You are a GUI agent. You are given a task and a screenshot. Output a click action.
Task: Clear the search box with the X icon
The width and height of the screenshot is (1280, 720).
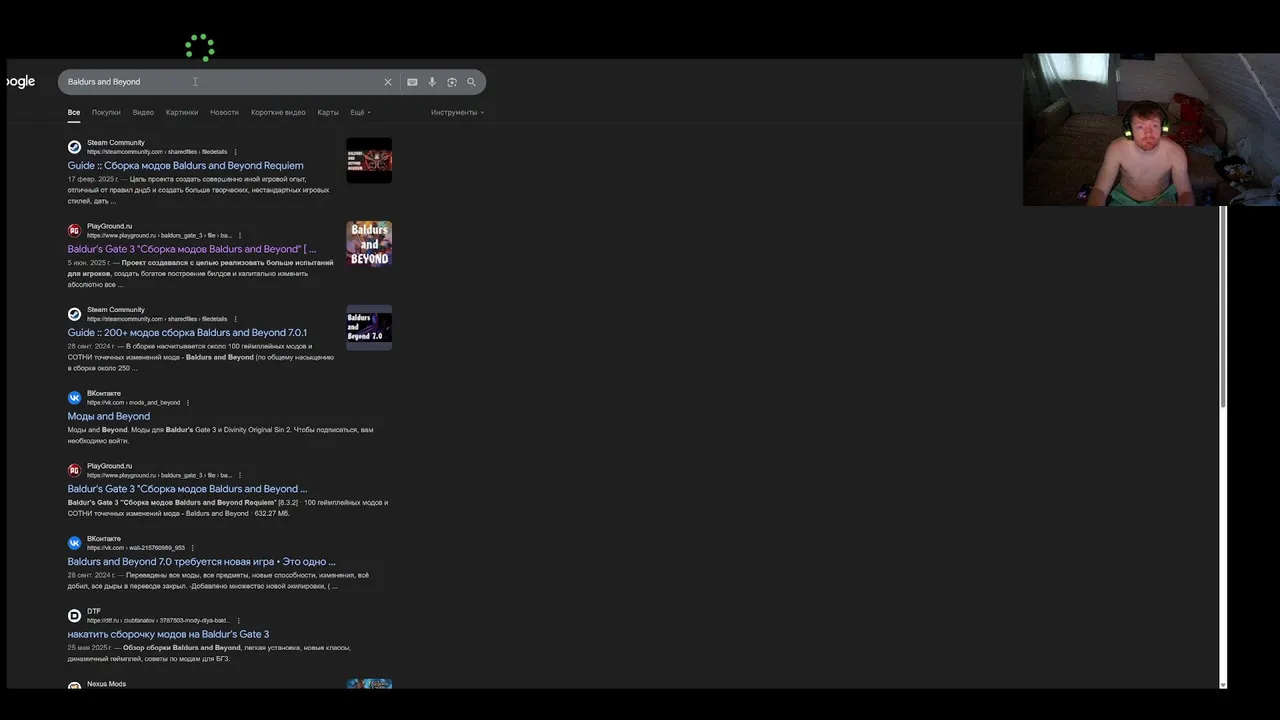[388, 82]
